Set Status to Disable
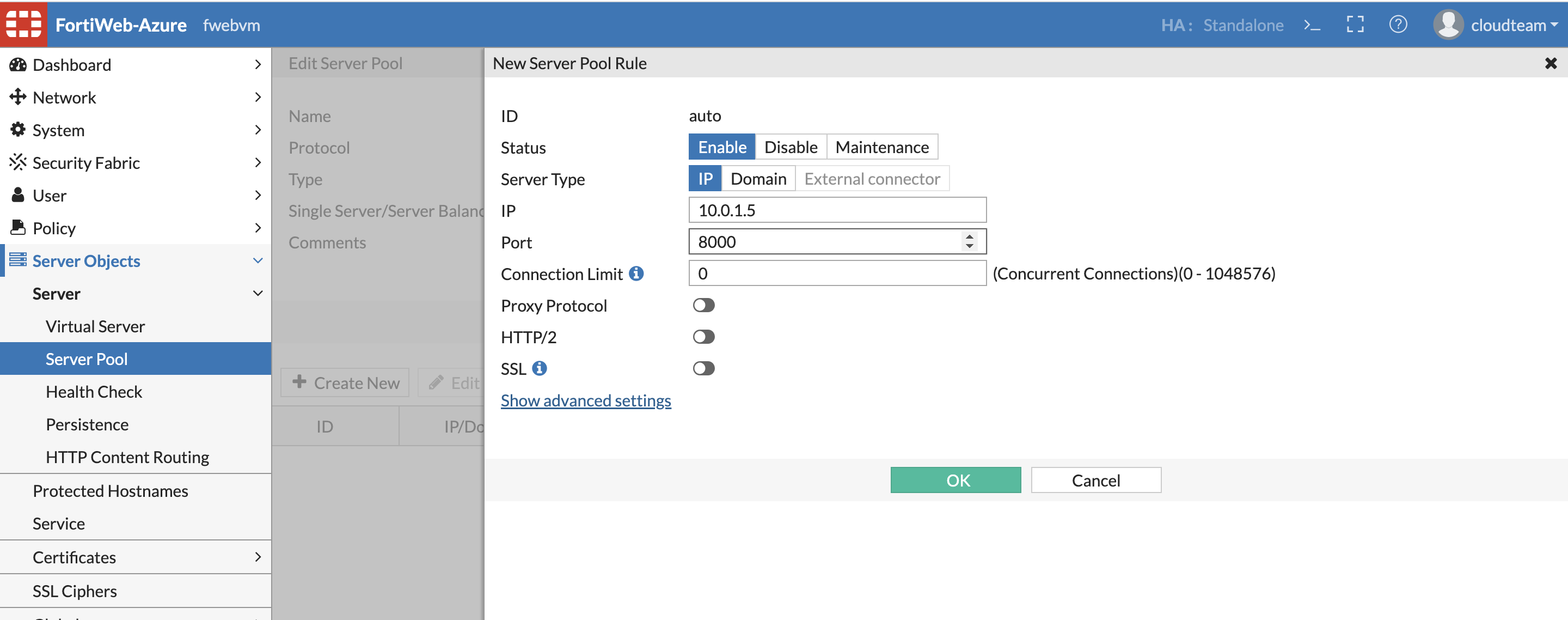 pos(791,147)
